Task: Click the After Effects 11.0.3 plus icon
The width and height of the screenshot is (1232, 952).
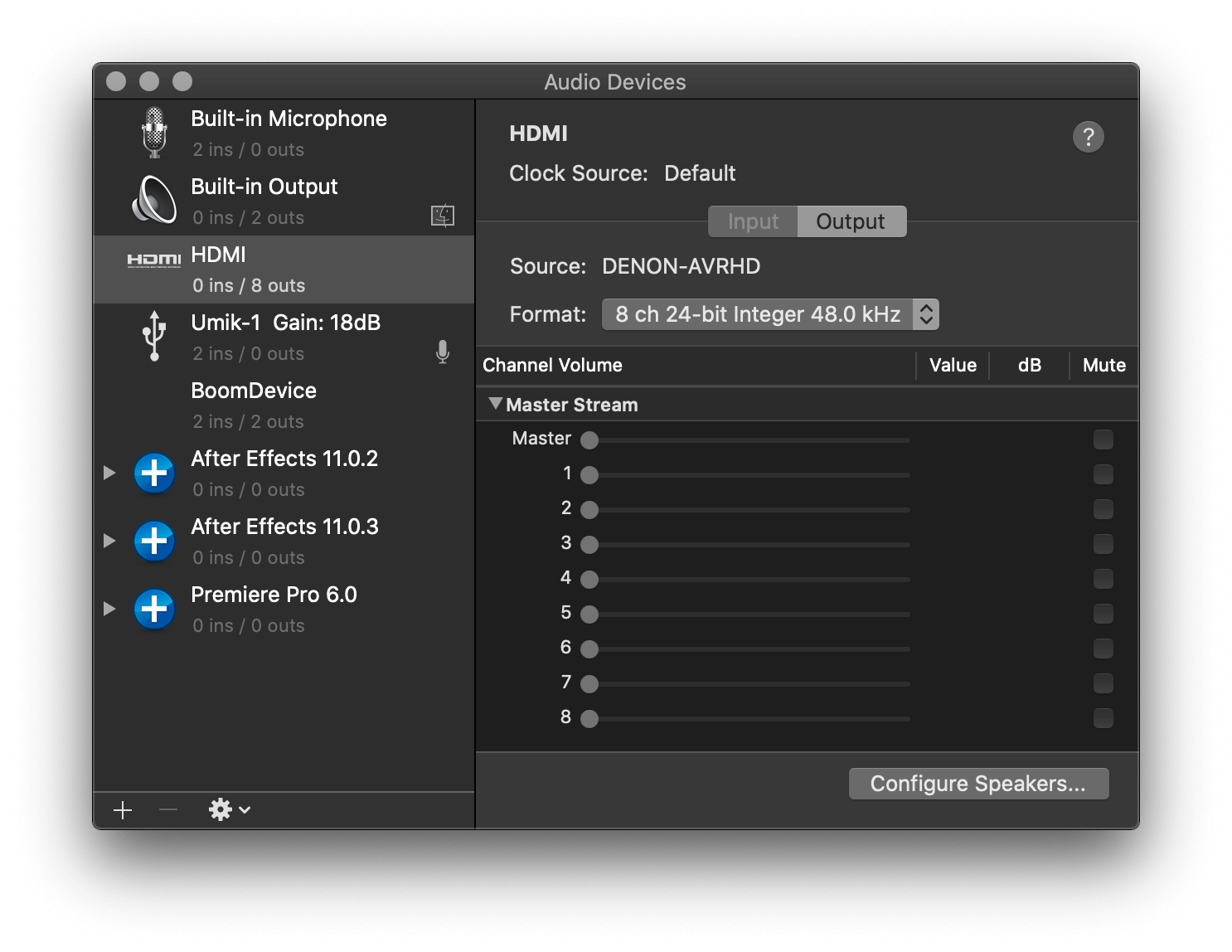Action: click(154, 541)
